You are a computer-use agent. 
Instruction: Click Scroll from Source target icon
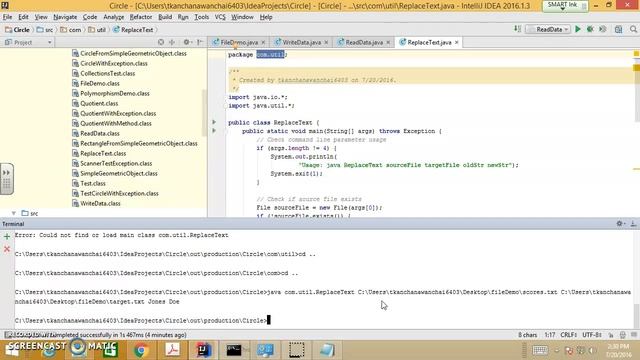point(161,42)
